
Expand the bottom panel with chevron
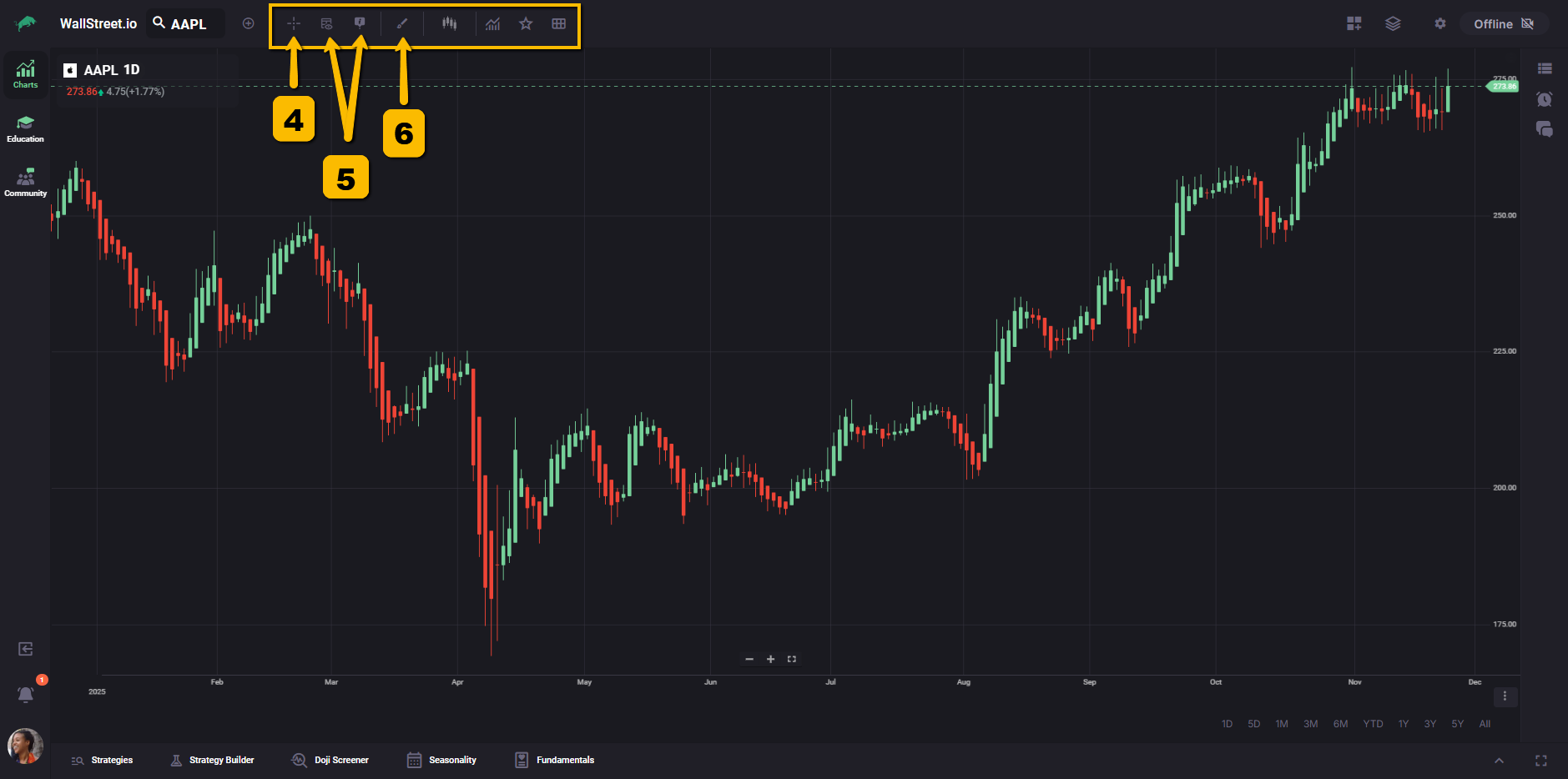point(1499,761)
